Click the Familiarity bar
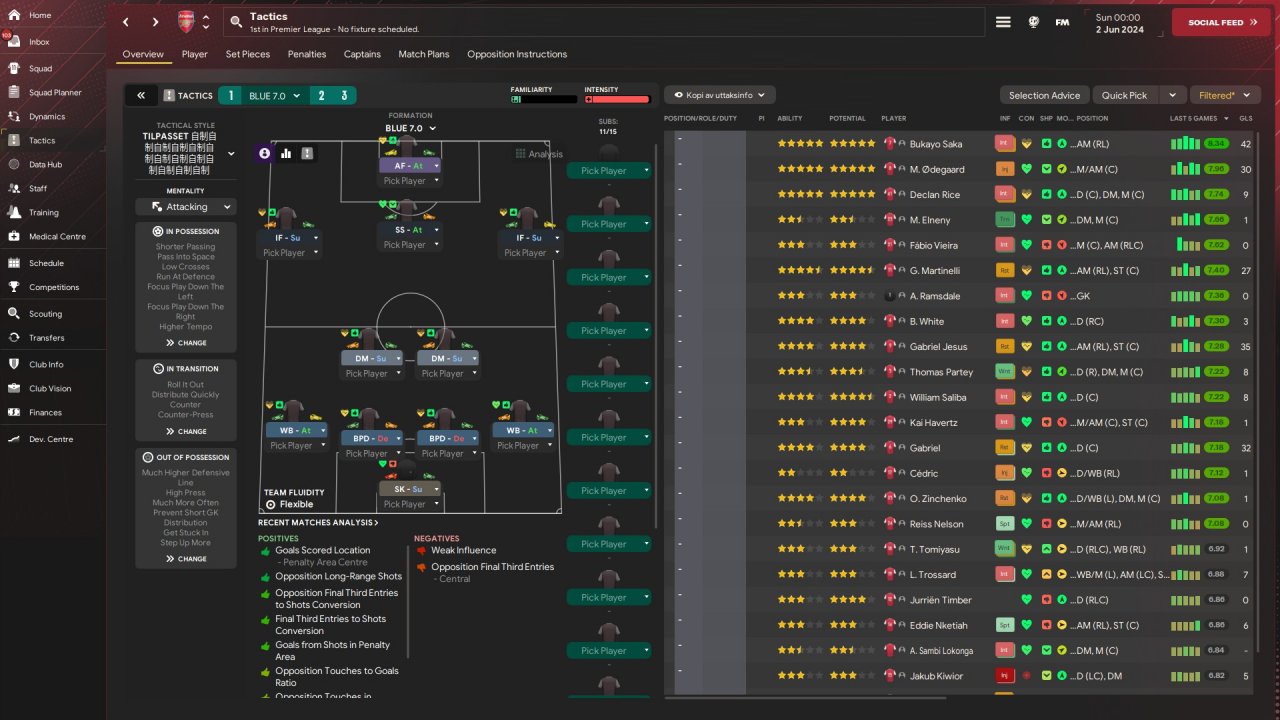The height and width of the screenshot is (720, 1280). (x=544, y=99)
